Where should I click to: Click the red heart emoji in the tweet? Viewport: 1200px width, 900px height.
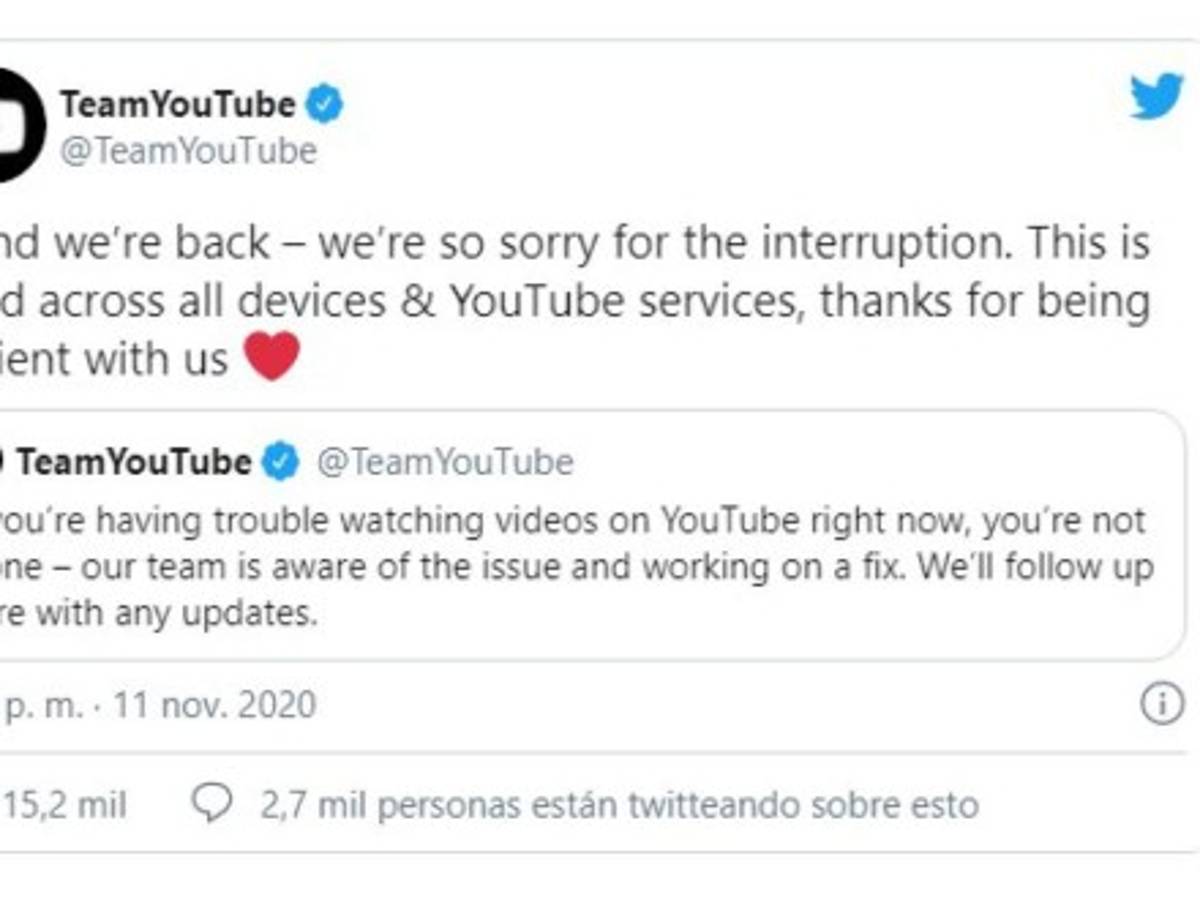pyautogui.click(x=272, y=358)
